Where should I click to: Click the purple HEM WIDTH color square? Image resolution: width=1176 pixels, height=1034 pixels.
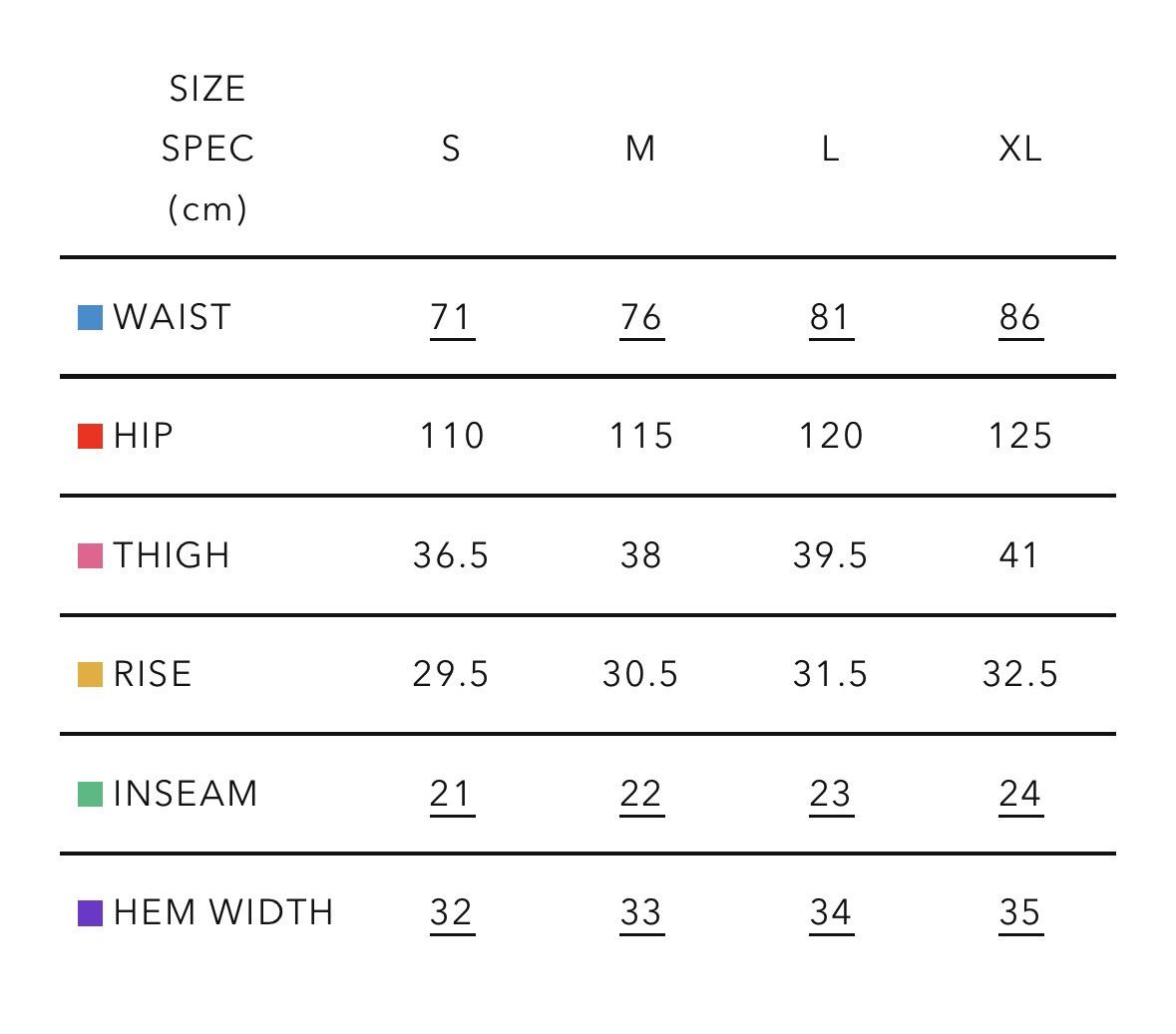90,912
